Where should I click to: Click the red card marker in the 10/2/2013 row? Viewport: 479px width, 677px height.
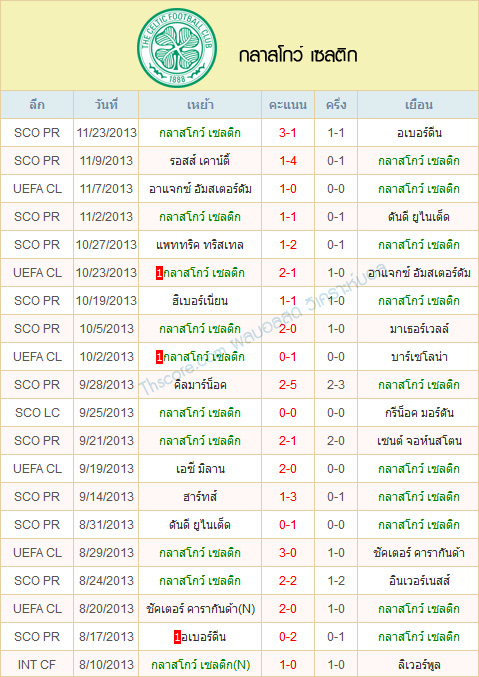tap(159, 357)
